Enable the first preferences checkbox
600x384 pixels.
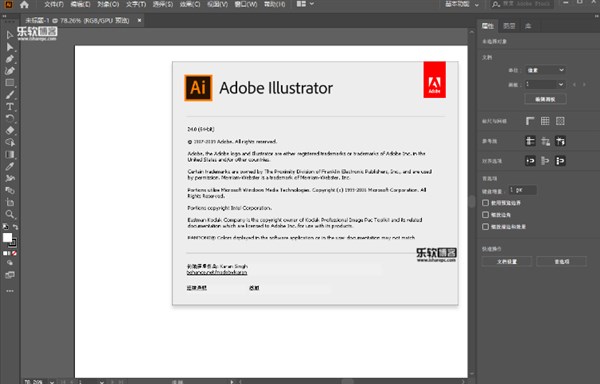486,203
